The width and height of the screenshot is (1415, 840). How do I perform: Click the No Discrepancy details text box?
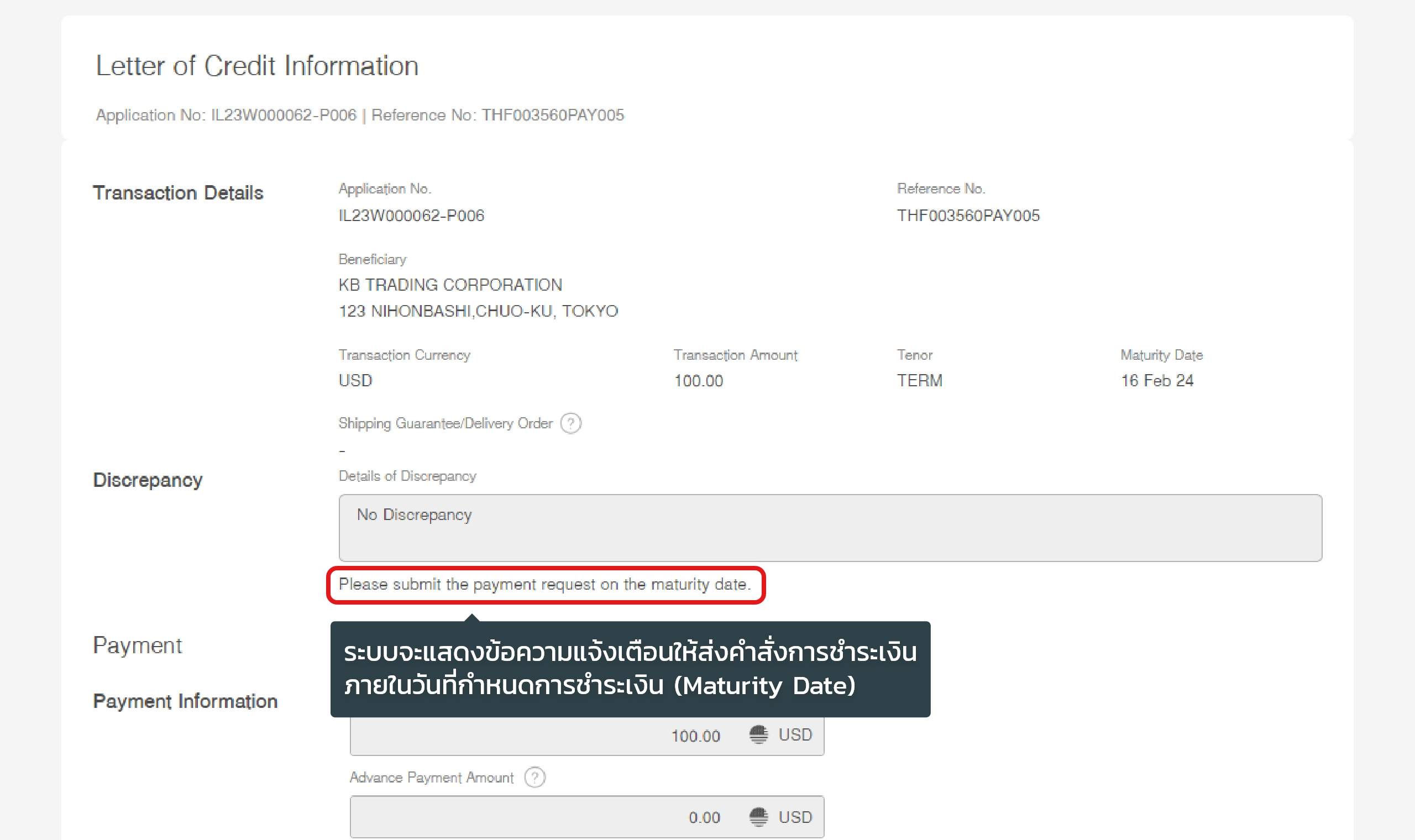(x=830, y=528)
